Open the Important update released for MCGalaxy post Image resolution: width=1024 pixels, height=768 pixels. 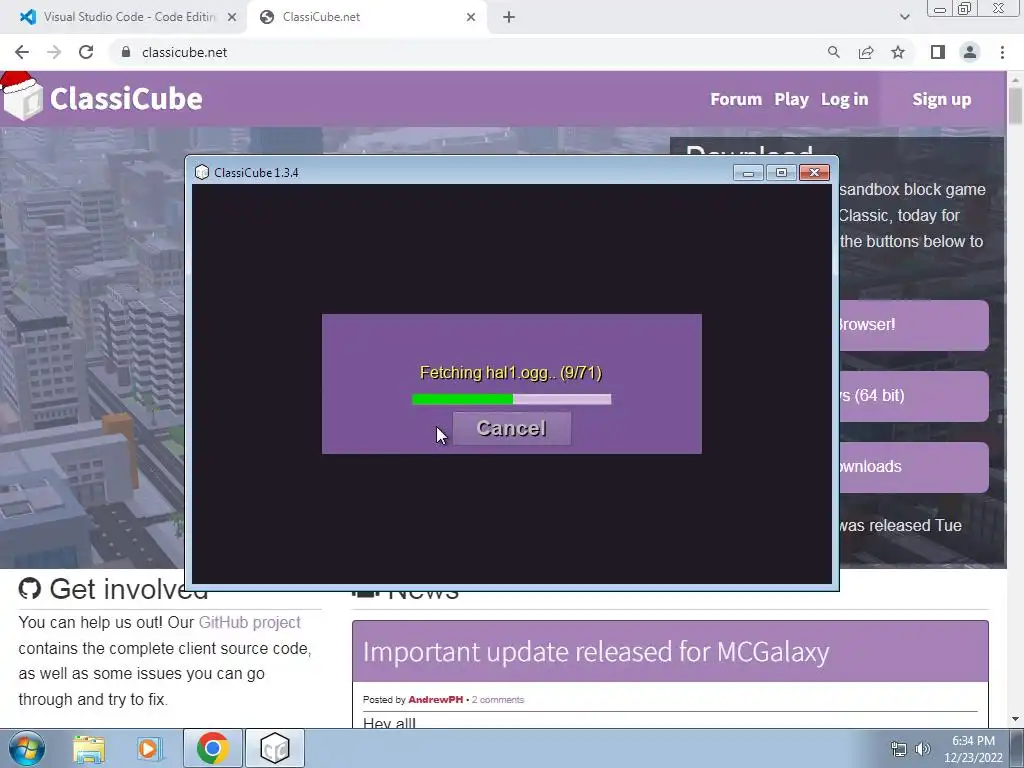click(596, 652)
